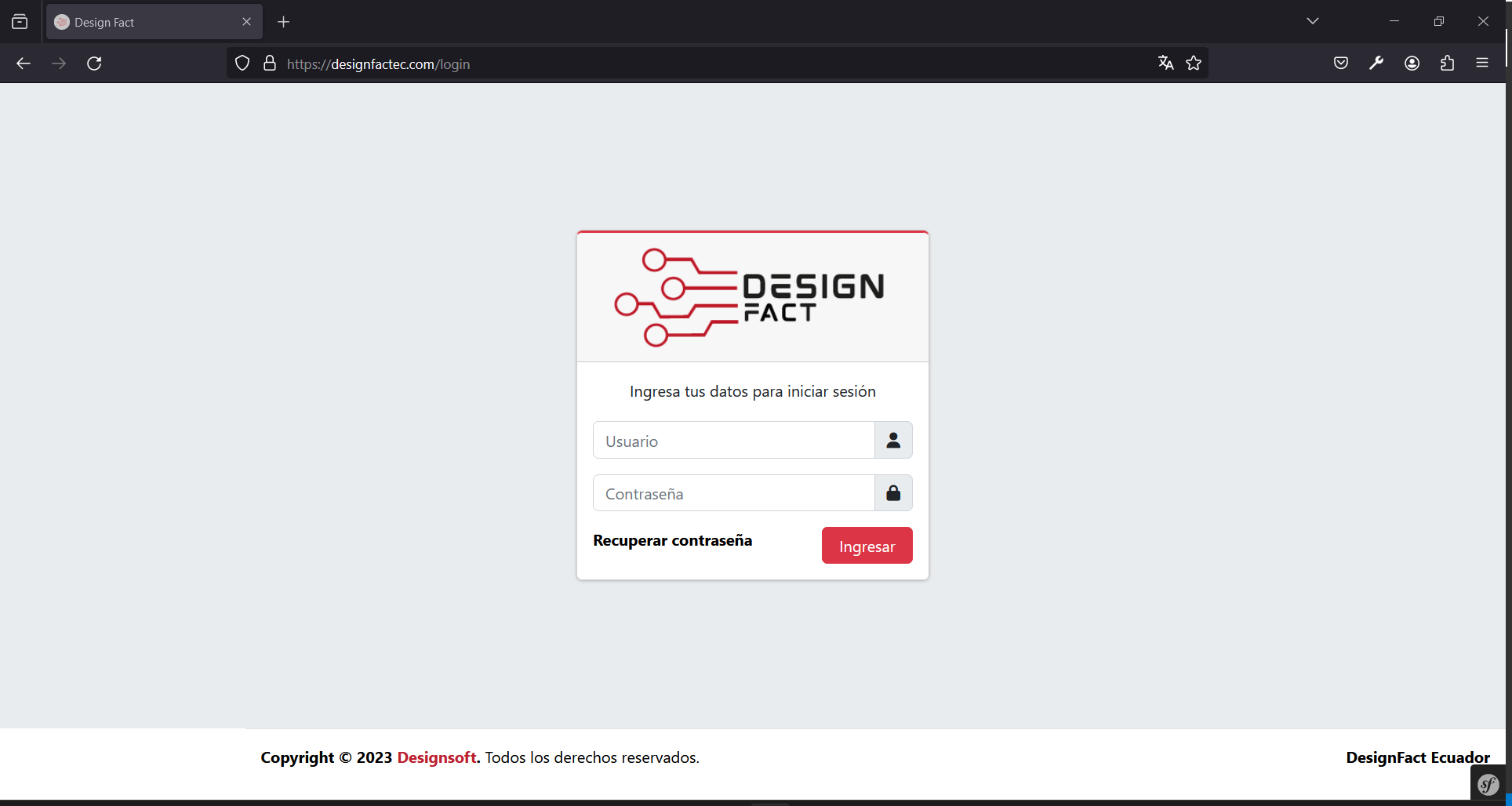This screenshot has width=1512, height=806.
Task: Click the Recuperar contraseña link
Action: point(672,540)
